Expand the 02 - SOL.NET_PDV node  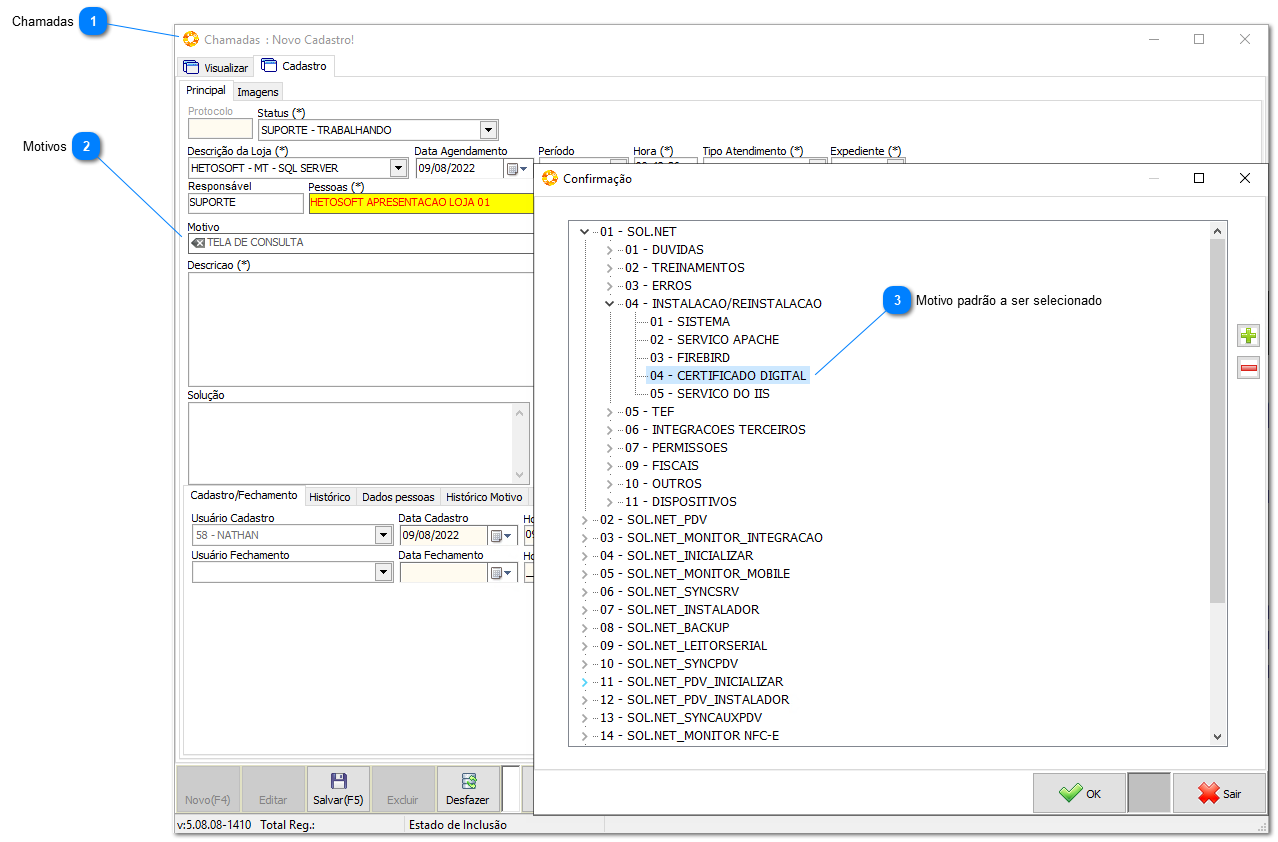(x=584, y=520)
